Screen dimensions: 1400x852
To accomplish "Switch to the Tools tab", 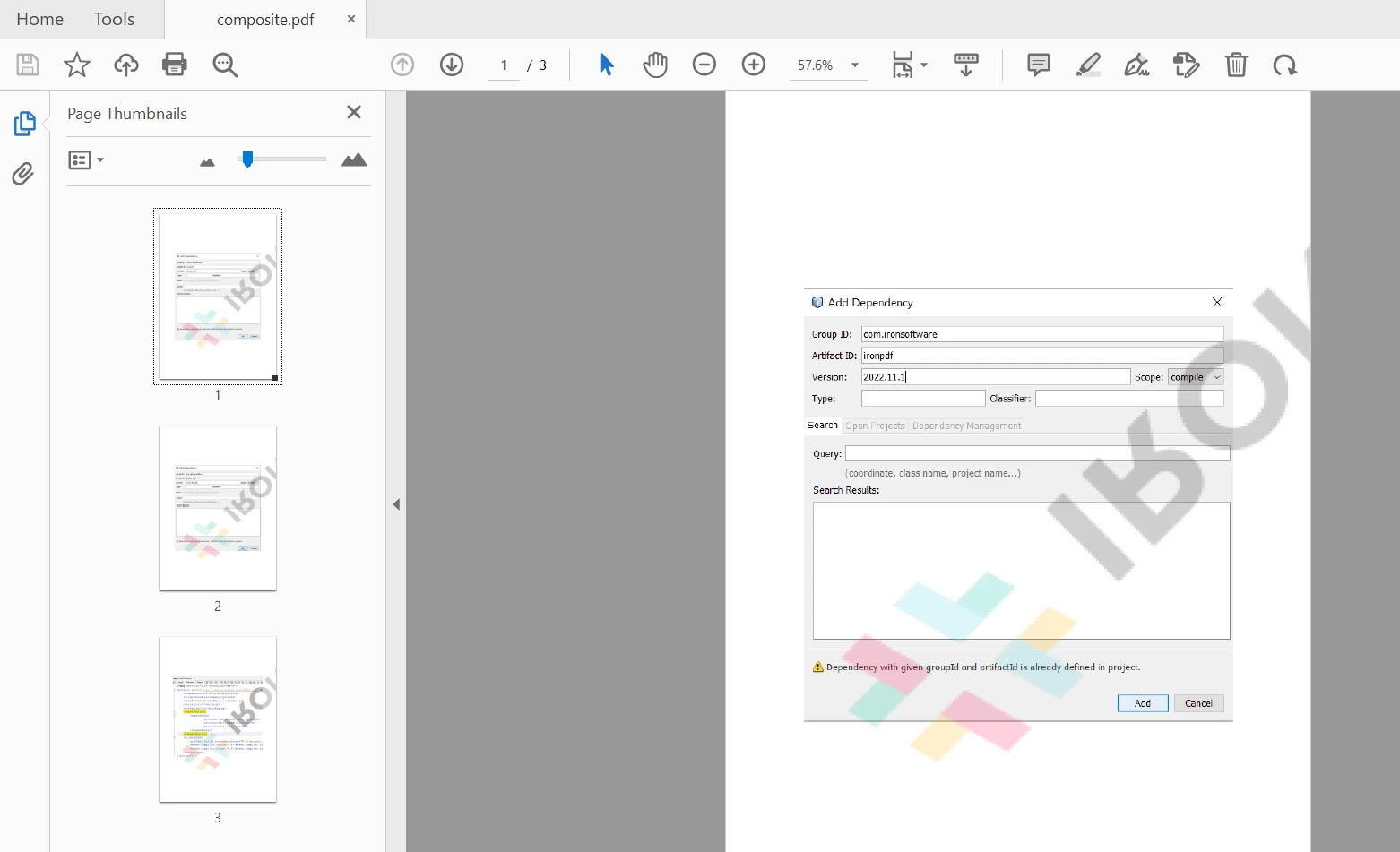I will (x=114, y=19).
